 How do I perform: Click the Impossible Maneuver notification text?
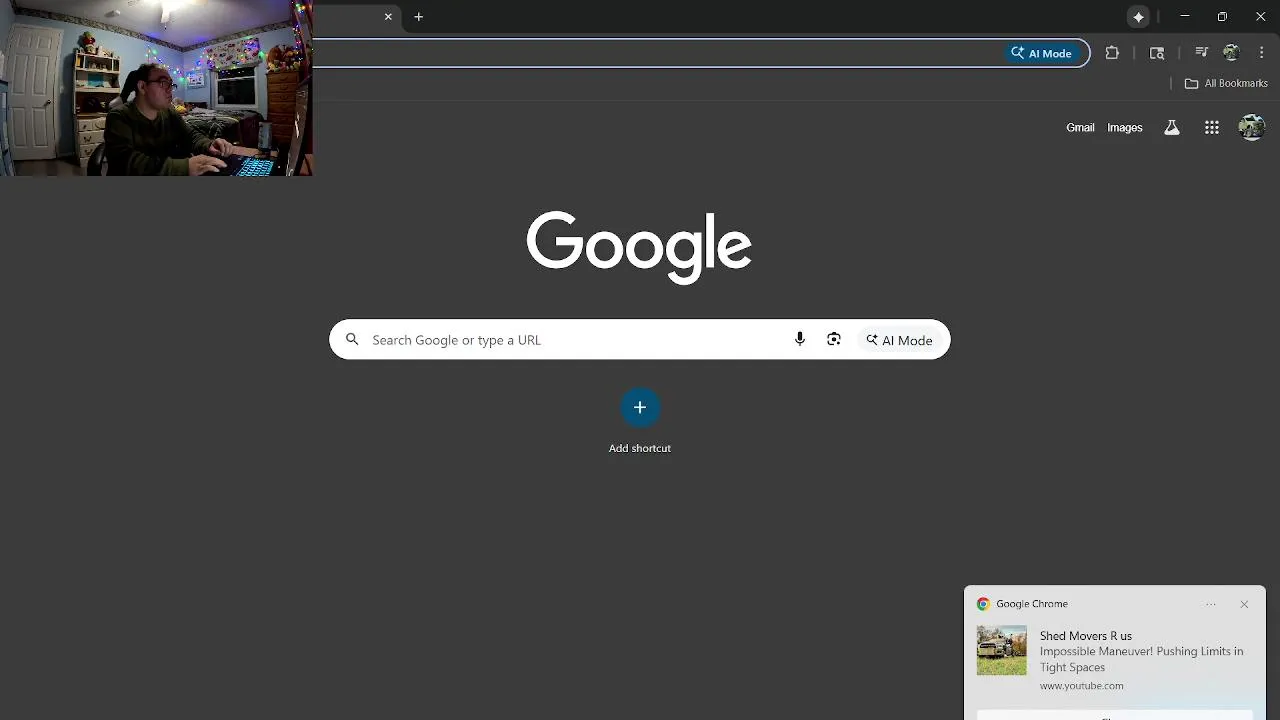pos(1141,659)
